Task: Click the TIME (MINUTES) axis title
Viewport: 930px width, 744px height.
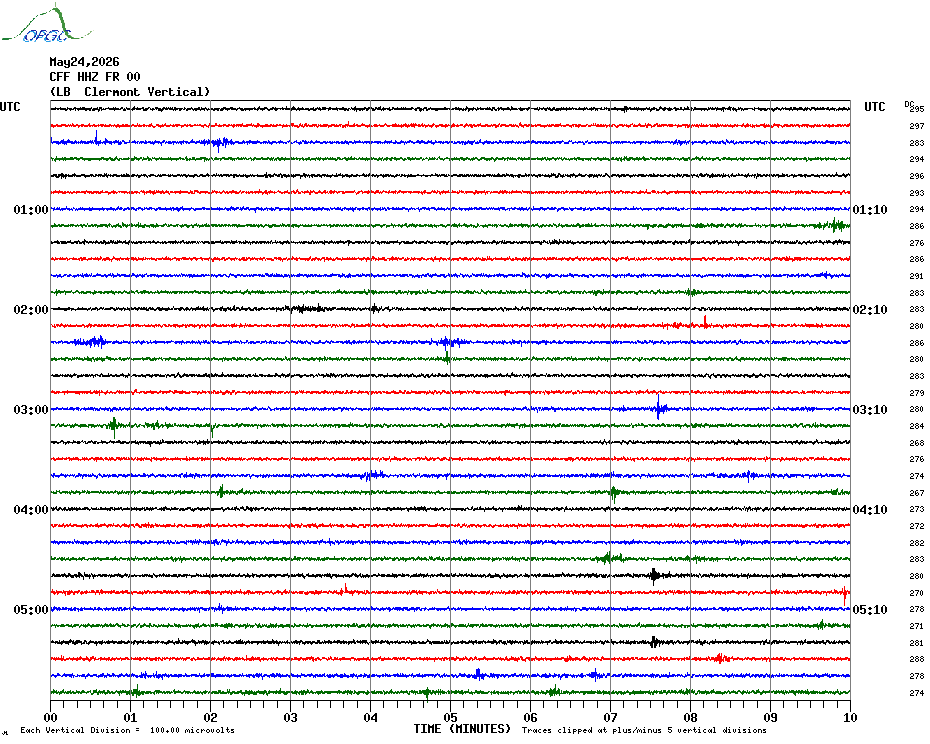Action: coord(462,729)
